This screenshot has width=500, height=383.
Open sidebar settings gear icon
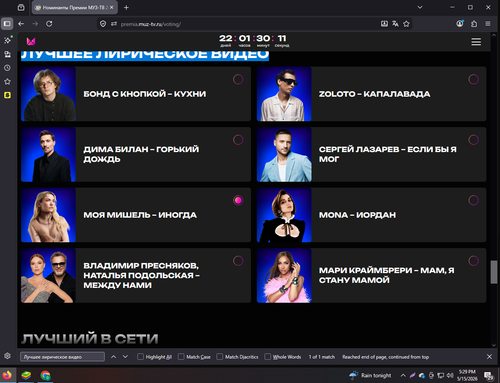7,356
